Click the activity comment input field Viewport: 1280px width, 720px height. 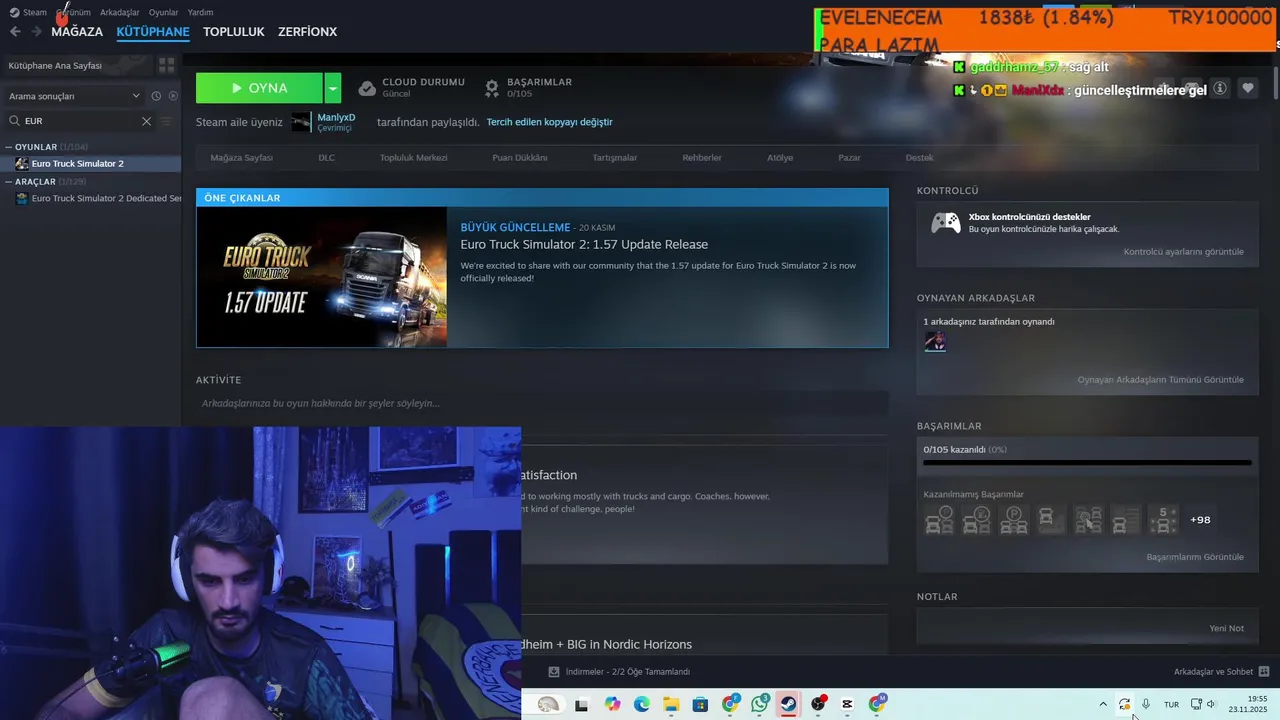click(x=542, y=403)
